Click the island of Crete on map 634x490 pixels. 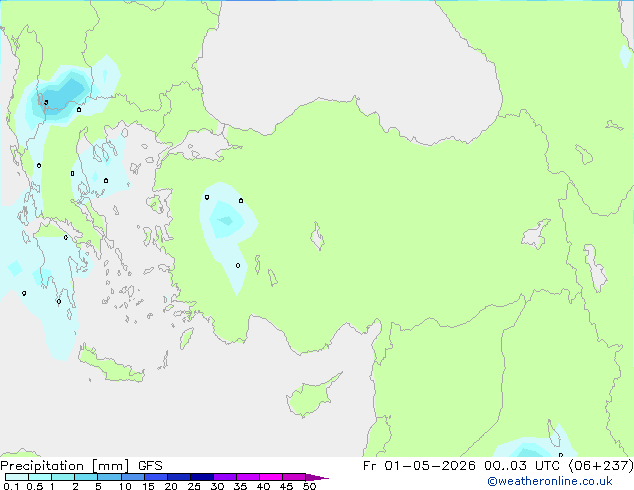point(110,365)
